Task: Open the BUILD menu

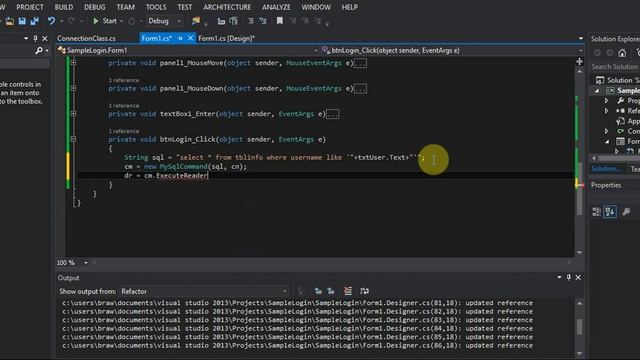Action: click(64, 7)
